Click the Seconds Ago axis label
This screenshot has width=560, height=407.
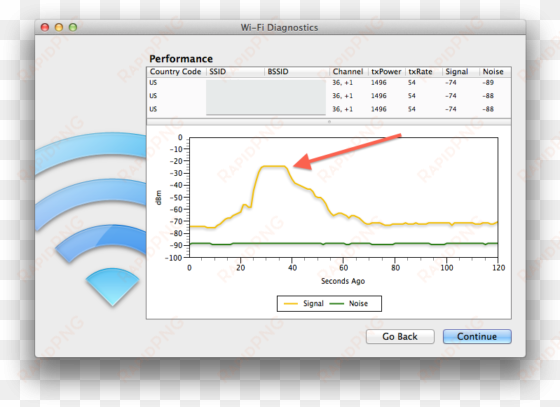343,281
